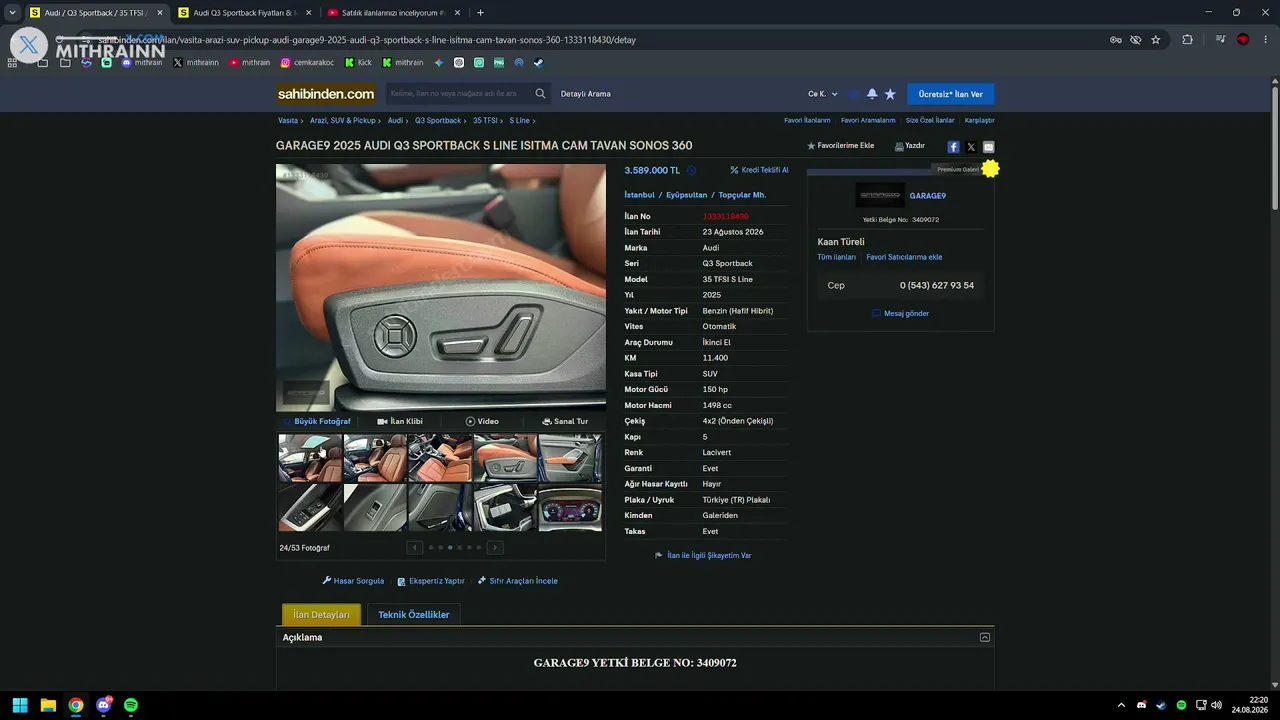Open Chrome's three-dot menu
Viewport: 1280px width, 720px height.
pyautogui.click(x=1265, y=40)
